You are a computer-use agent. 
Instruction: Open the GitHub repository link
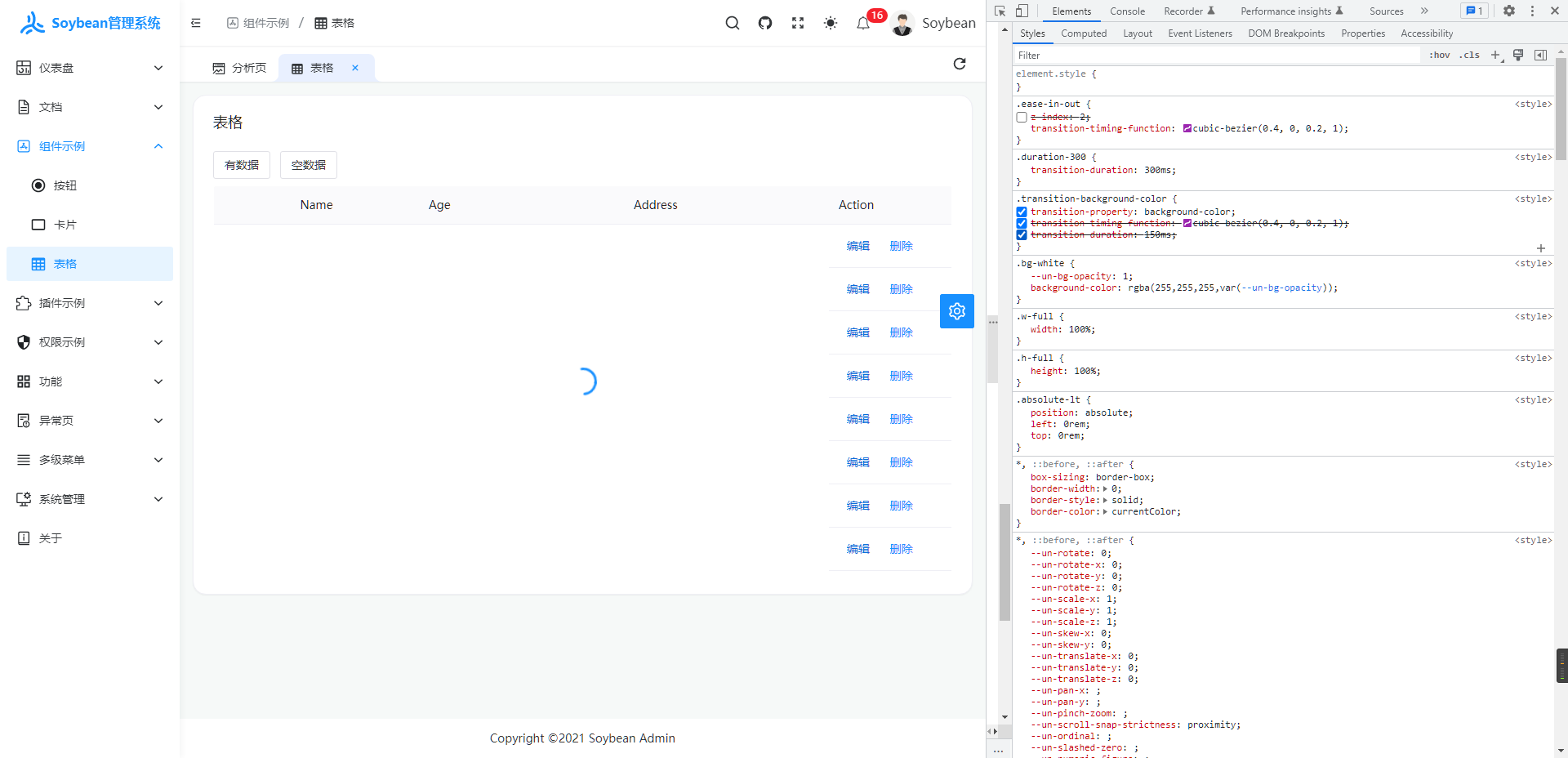(764, 23)
